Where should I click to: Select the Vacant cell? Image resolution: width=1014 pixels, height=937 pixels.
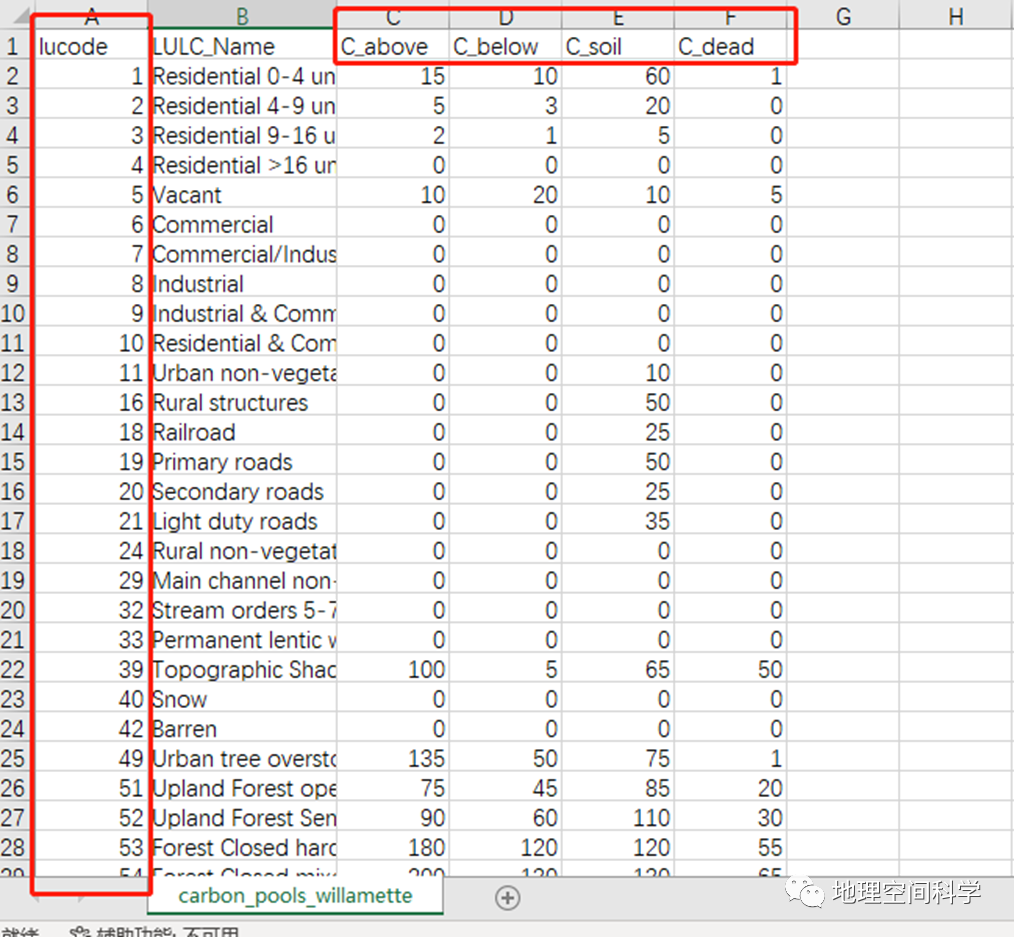point(243,195)
